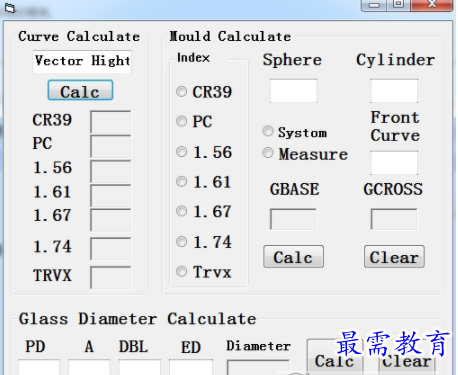
Task: Click the Diameter result box
Action: (258, 367)
